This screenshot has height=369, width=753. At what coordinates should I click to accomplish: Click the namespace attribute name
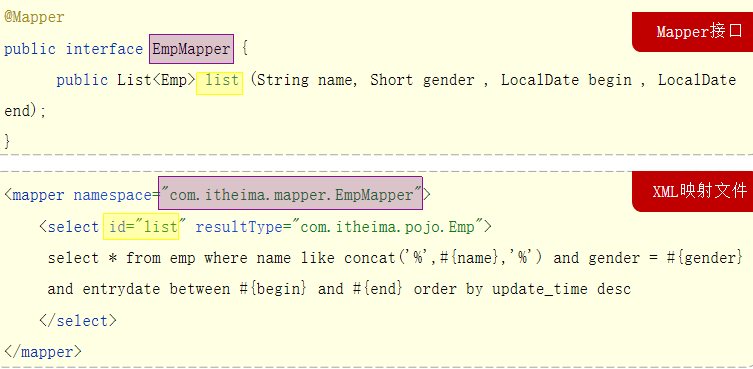(x=112, y=195)
